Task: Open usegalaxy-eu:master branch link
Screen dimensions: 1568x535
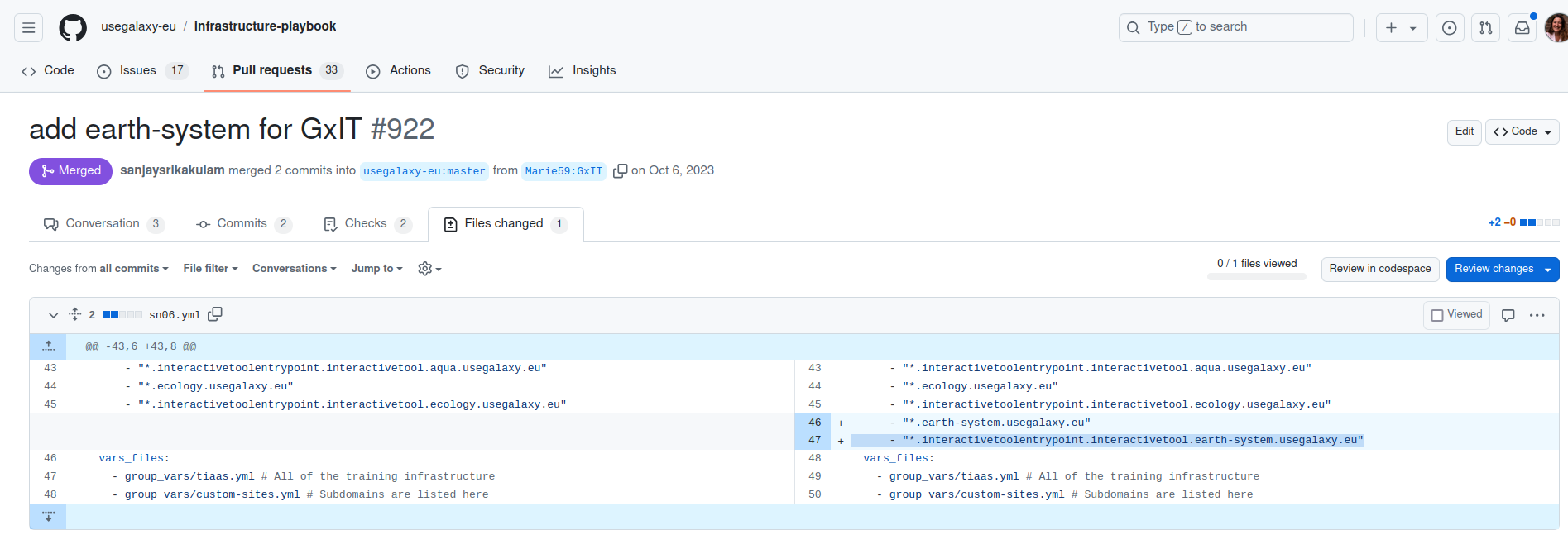Action: (424, 171)
